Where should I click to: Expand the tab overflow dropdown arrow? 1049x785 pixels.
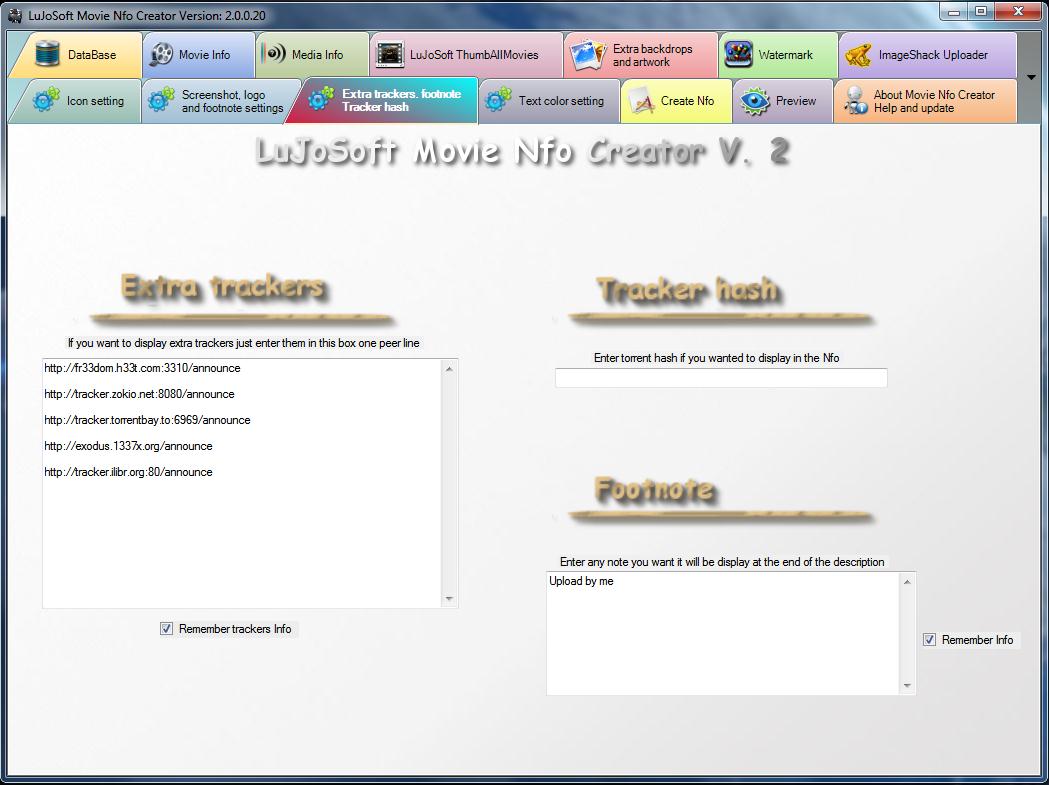coord(1031,78)
